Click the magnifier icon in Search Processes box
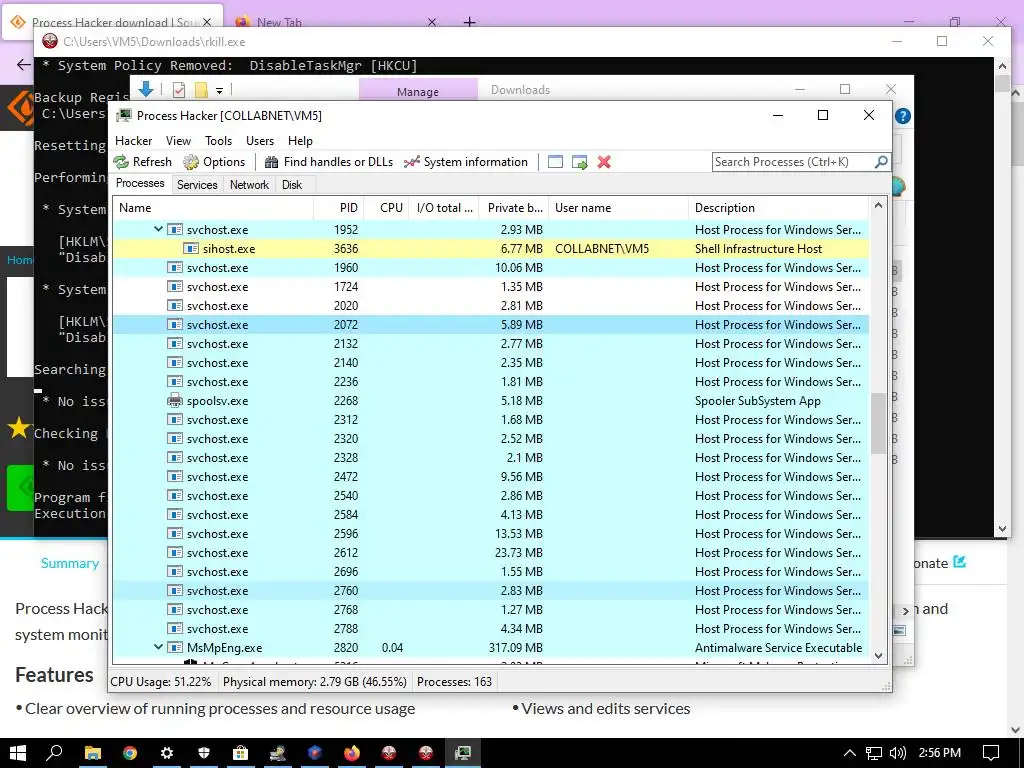Viewport: 1024px width, 768px height. click(x=880, y=161)
